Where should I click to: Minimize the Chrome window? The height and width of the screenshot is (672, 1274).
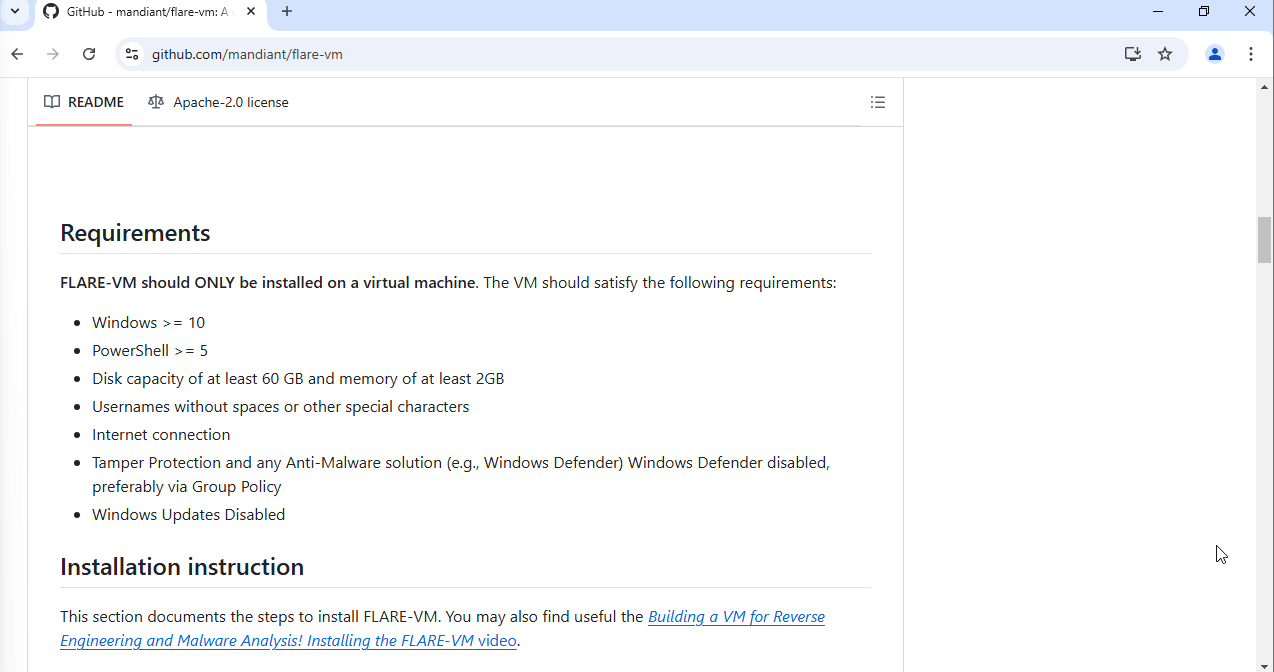[x=1158, y=12]
